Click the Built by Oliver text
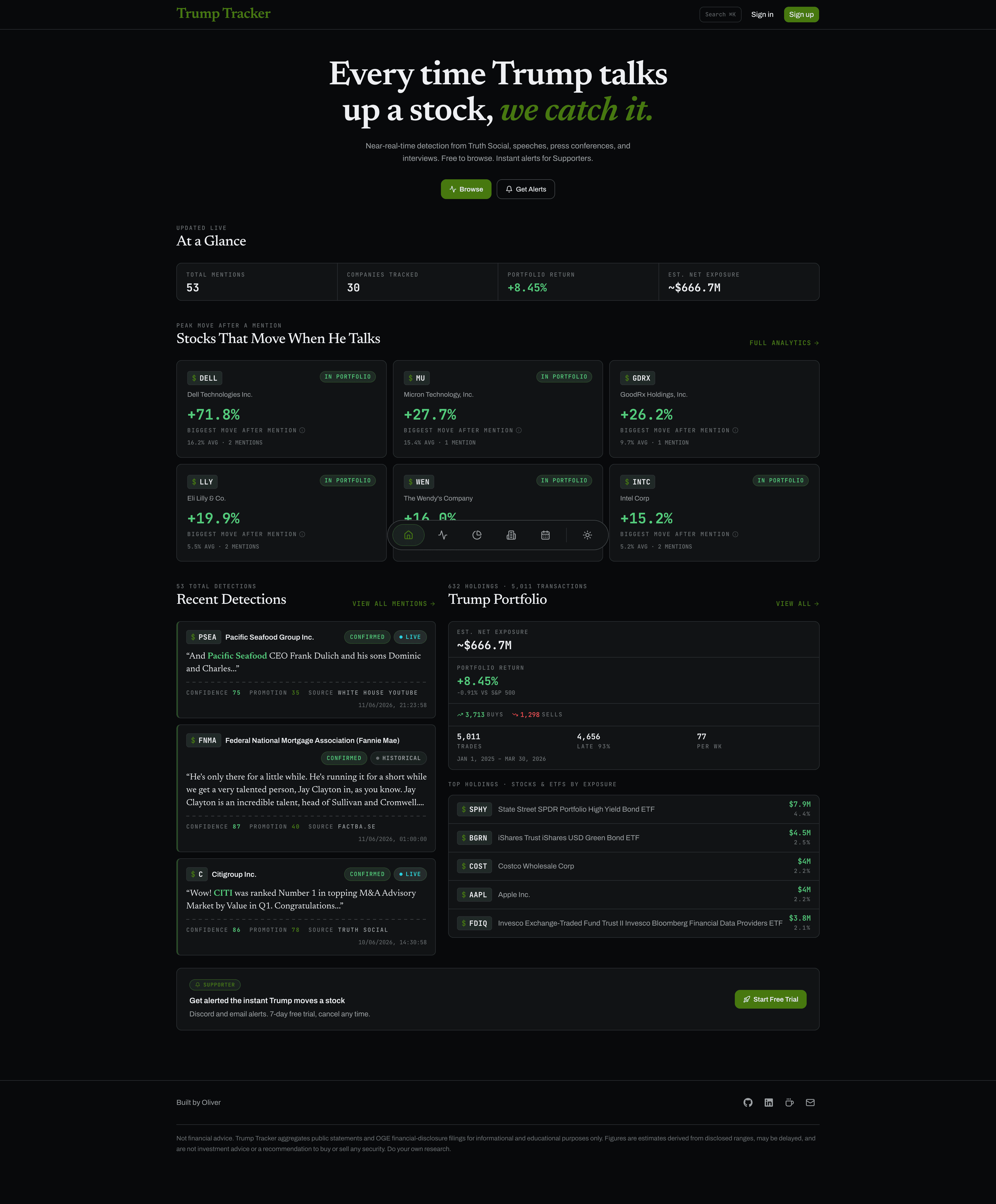 click(198, 1102)
